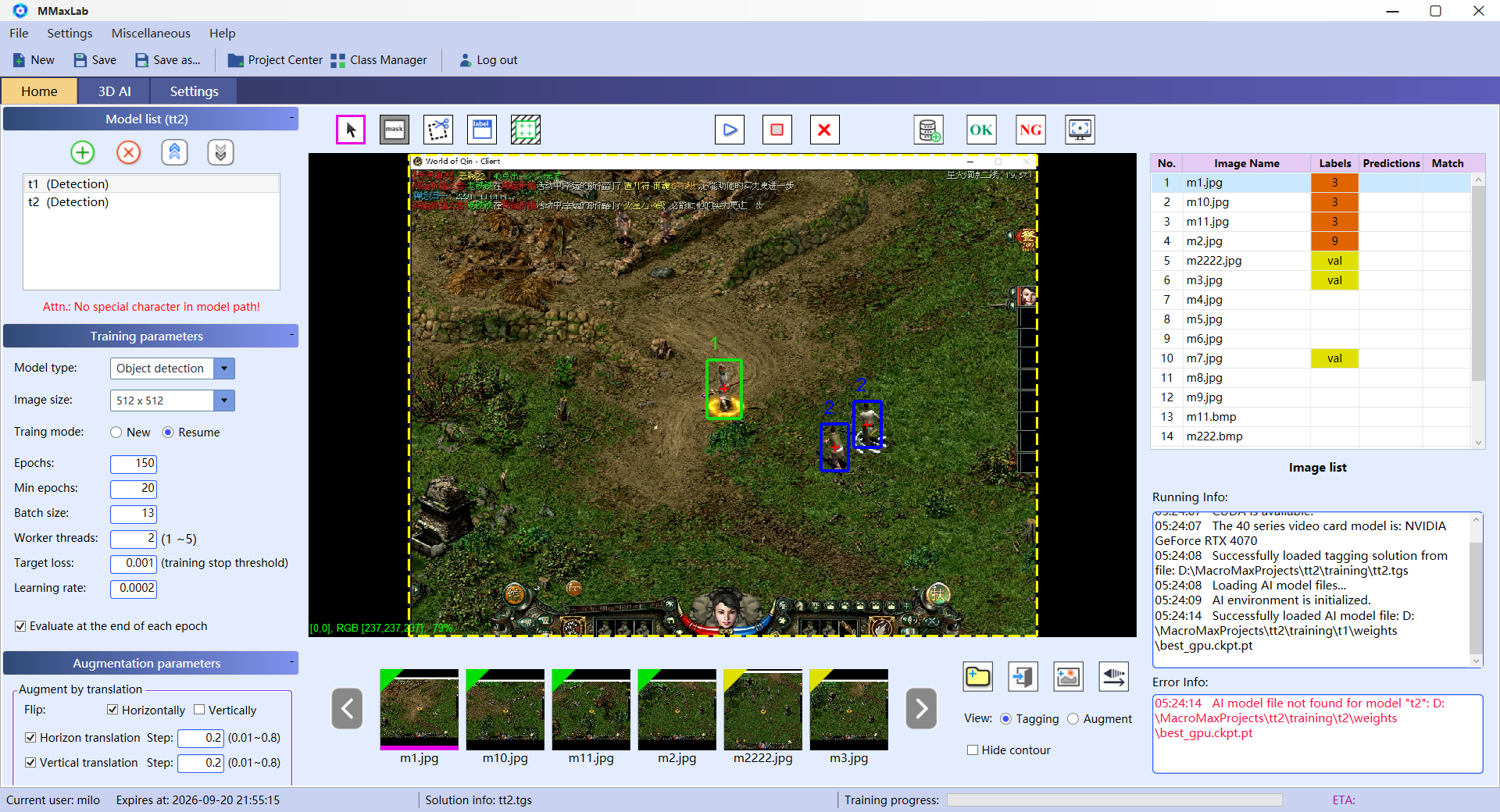Click Save as... in toolbar
1500x812 pixels.
coord(167,60)
